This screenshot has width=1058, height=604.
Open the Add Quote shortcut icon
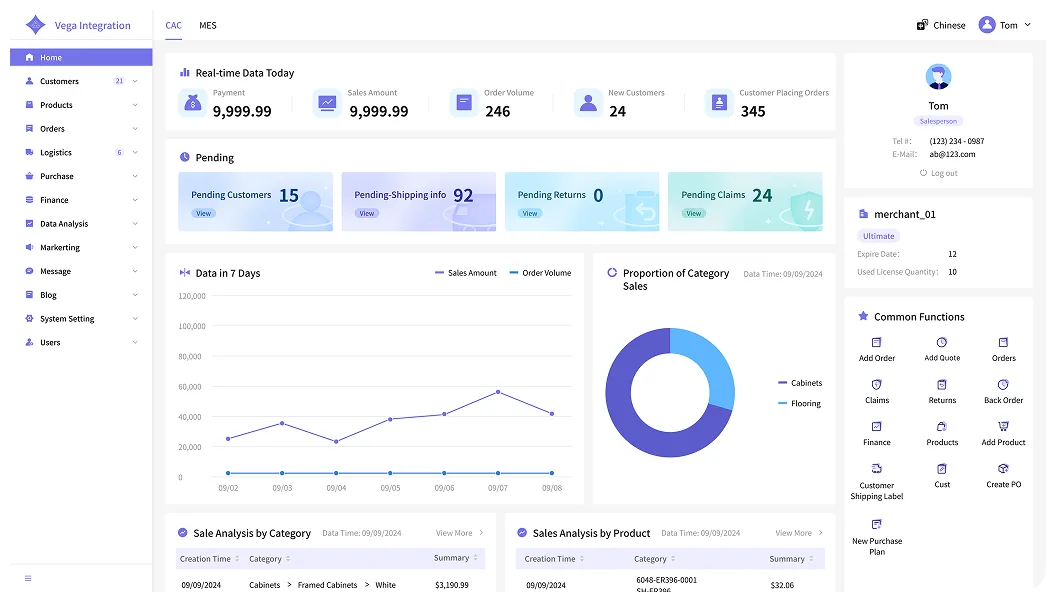click(x=941, y=342)
